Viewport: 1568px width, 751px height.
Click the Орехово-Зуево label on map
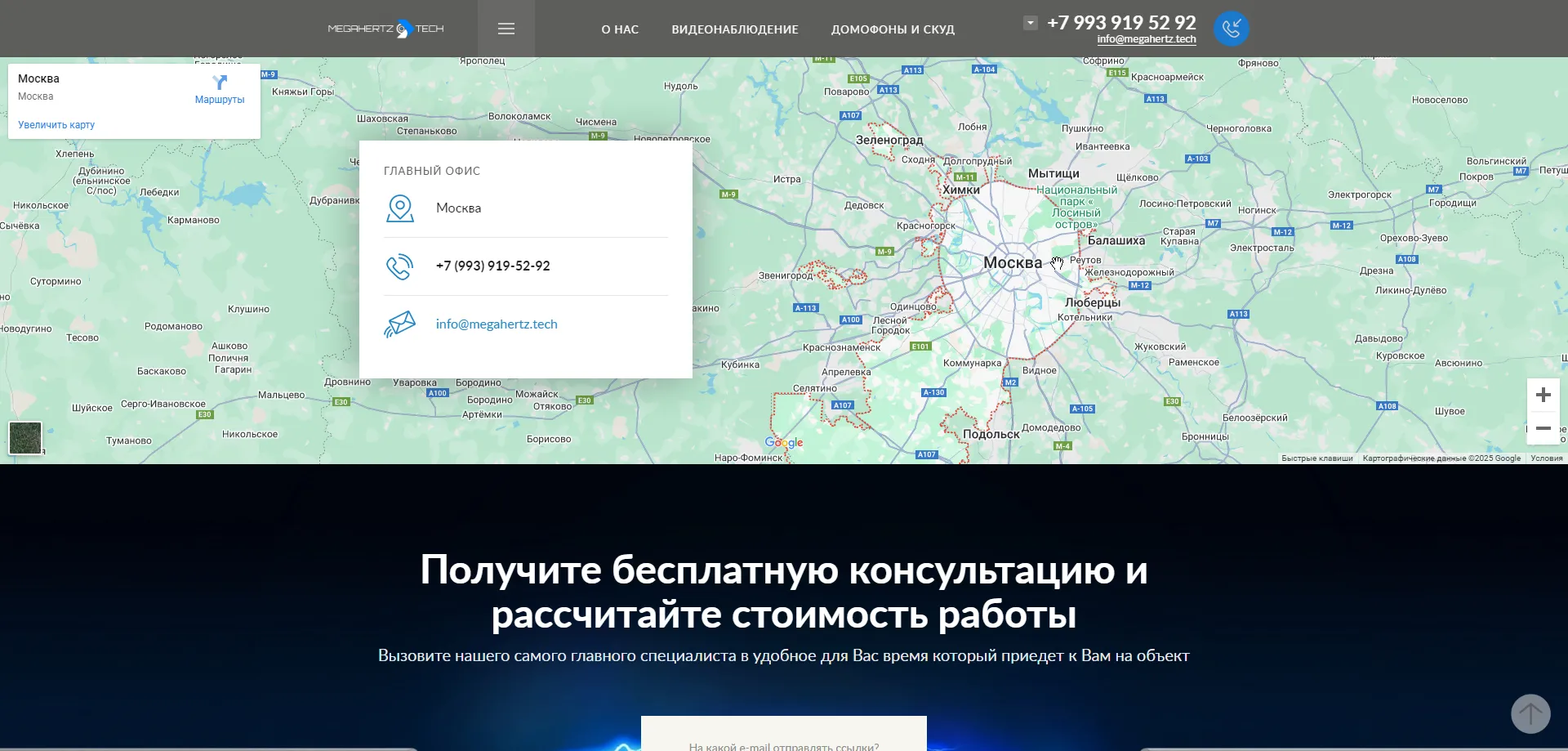pos(1414,239)
